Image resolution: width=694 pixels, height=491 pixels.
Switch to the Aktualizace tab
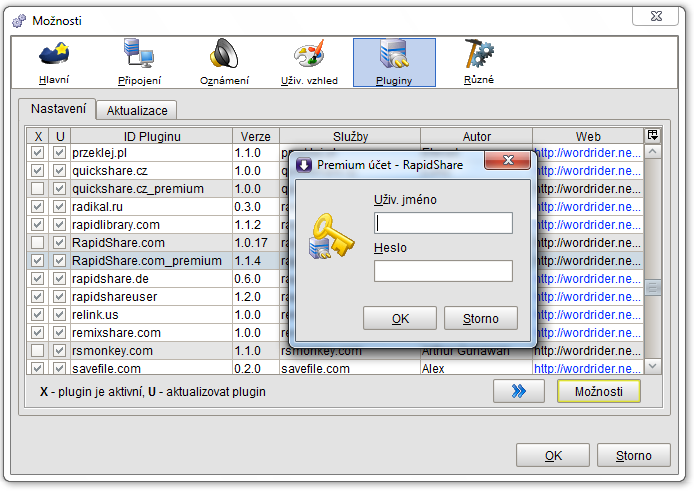click(137, 110)
